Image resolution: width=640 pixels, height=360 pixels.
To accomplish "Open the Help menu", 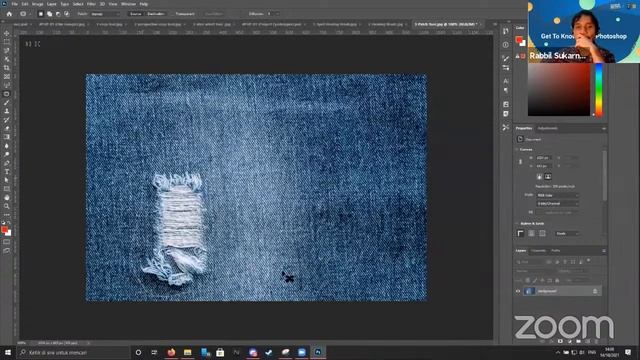I will 144,4.
